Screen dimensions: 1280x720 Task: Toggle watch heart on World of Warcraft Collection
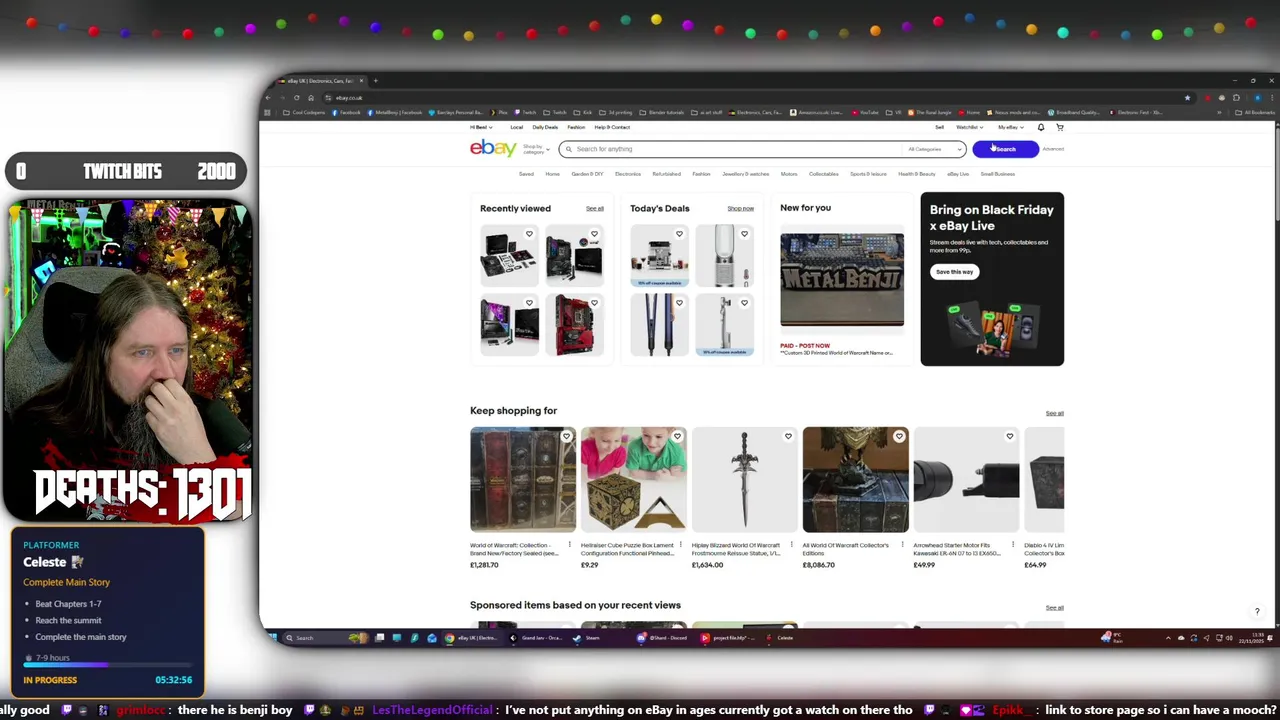click(x=566, y=436)
